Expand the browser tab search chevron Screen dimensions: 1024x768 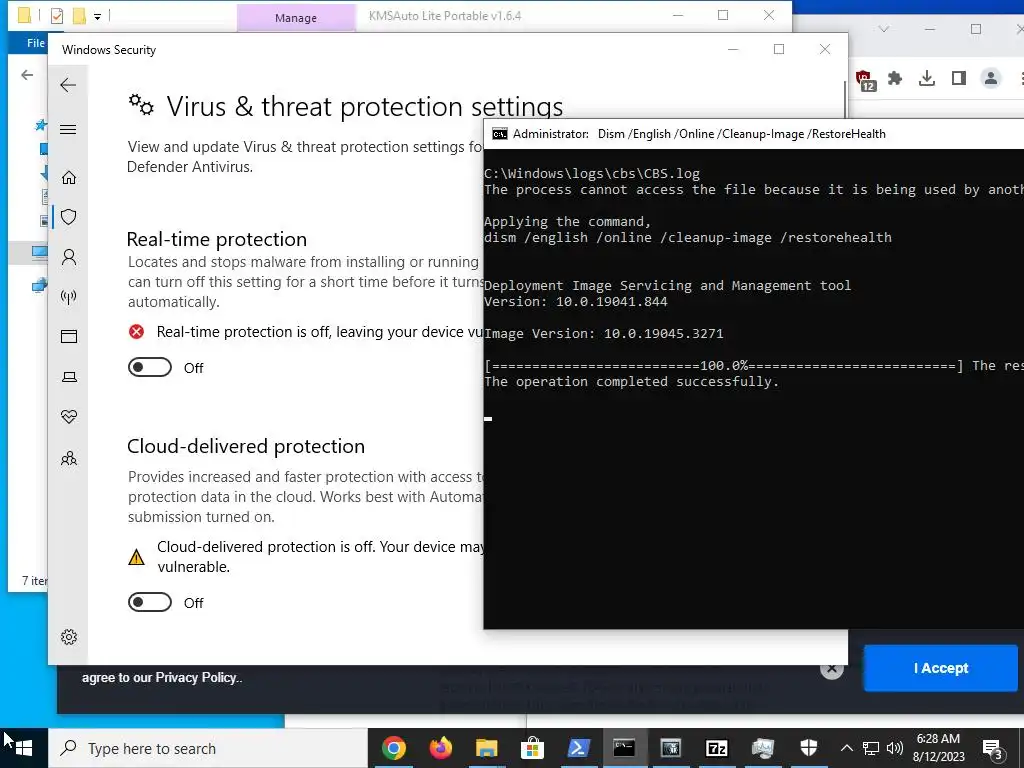(x=884, y=29)
